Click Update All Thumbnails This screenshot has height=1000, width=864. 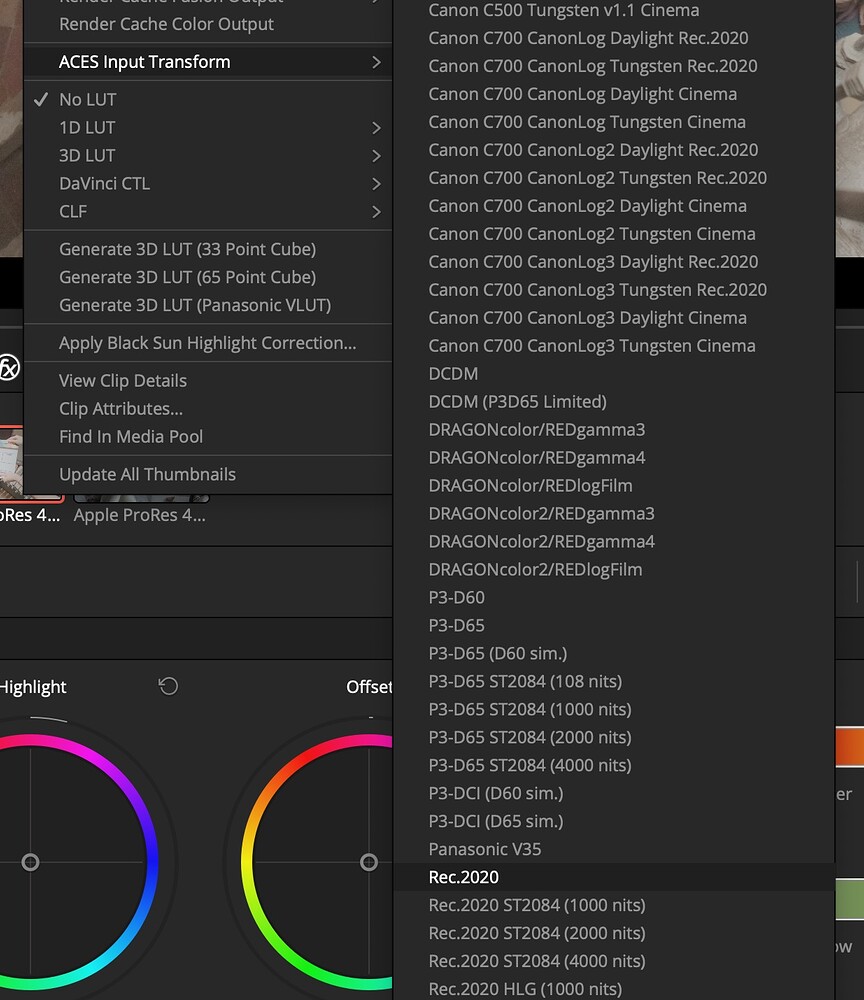click(147, 475)
